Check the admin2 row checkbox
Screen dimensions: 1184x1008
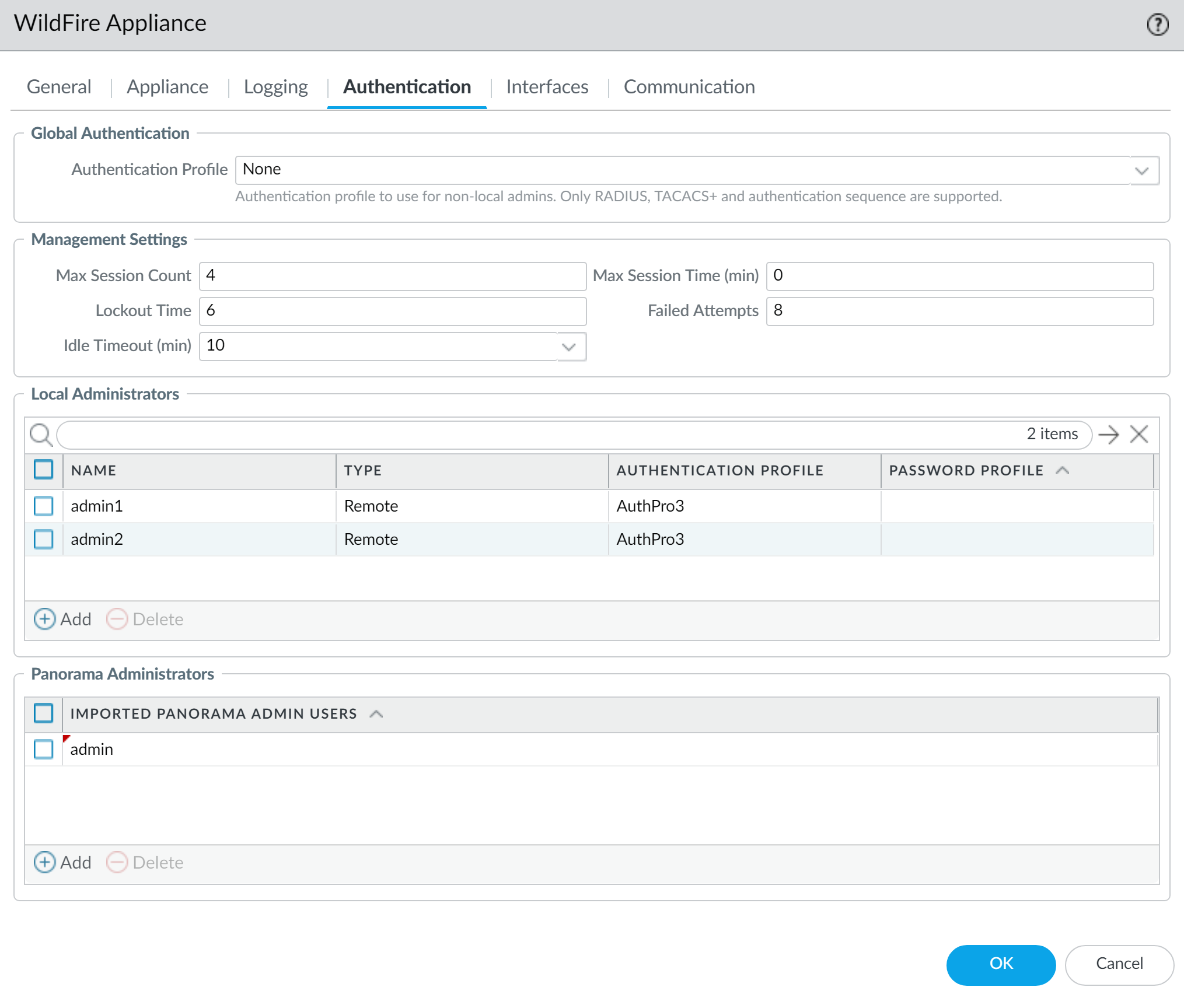coord(44,539)
